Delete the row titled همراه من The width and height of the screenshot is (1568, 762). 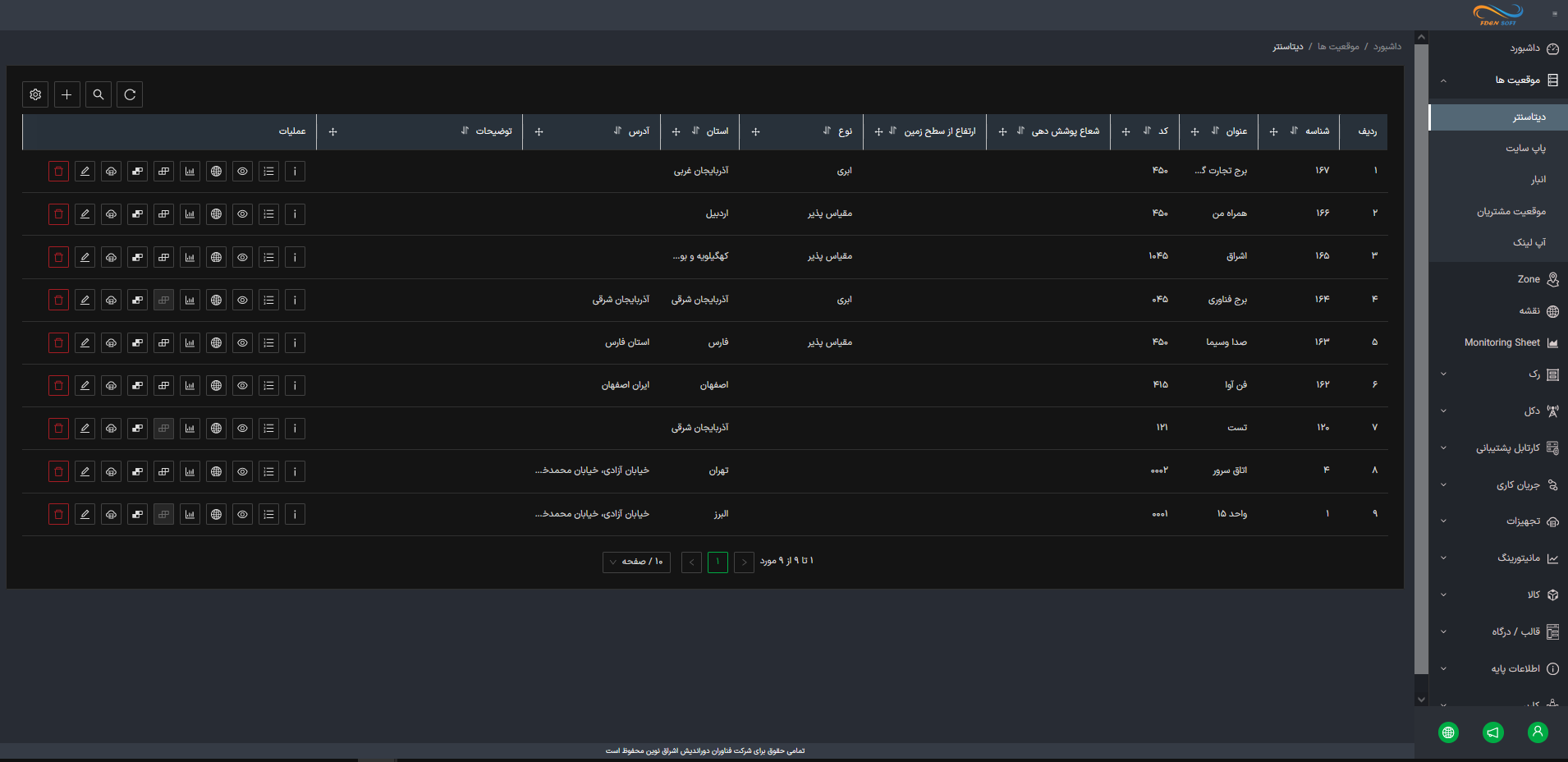[58, 214]
